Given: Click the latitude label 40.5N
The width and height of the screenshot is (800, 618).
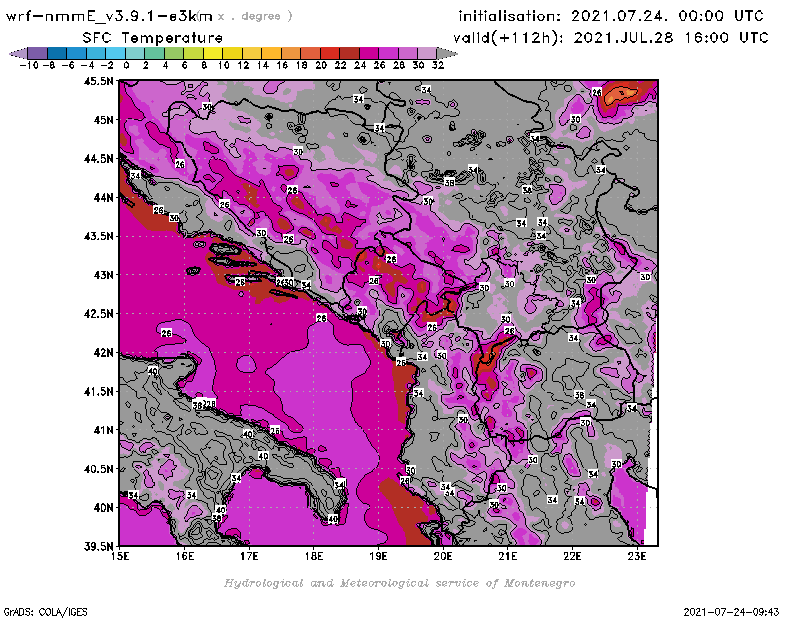Looking at the screenshot, I should tap(98, 469).
